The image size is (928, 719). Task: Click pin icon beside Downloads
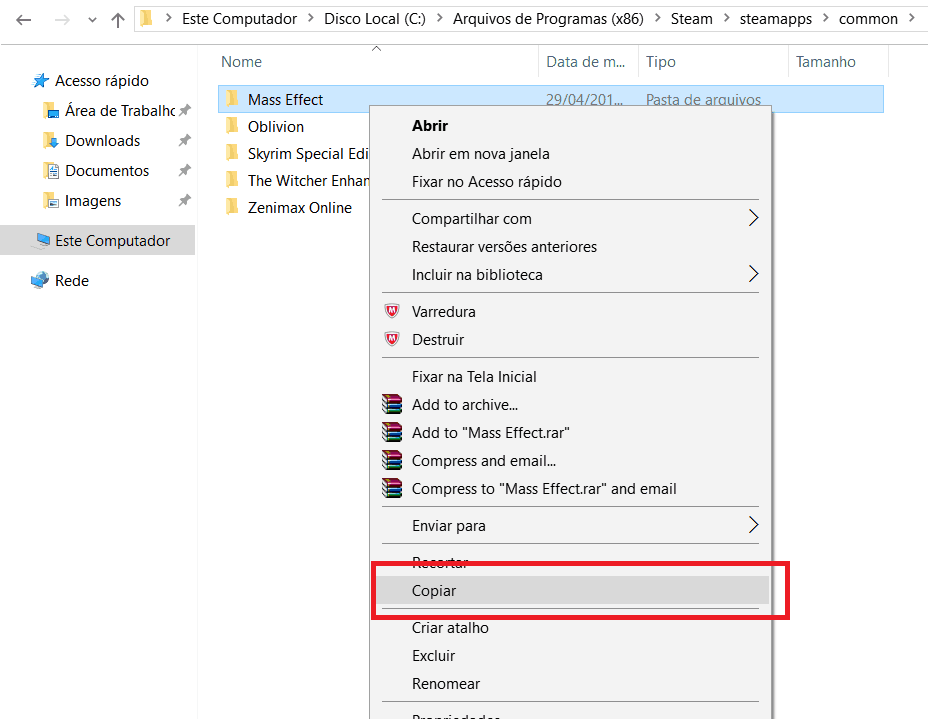[185, 140]
